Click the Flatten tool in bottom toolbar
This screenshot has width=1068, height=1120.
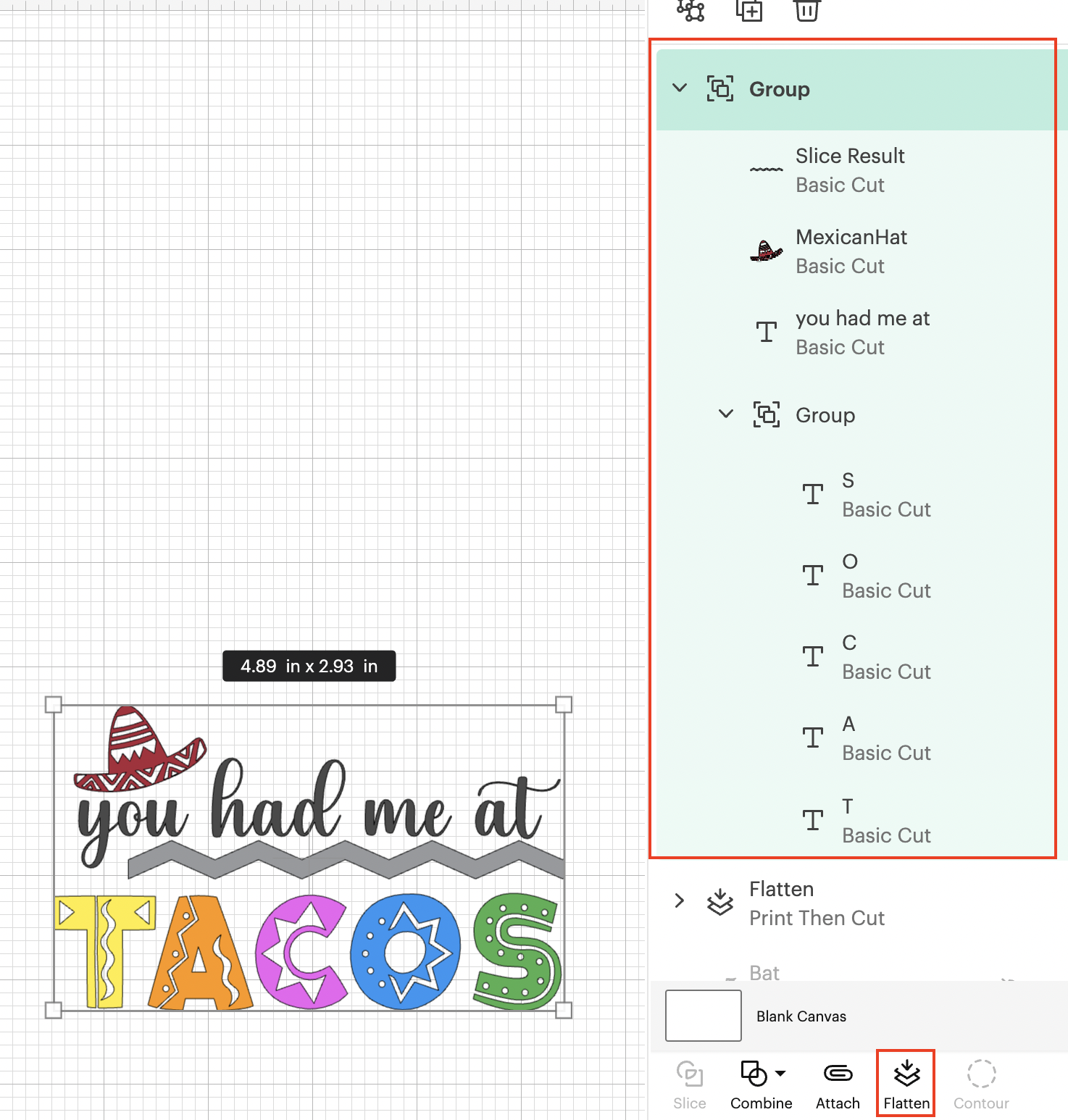tap(906, 1084)
